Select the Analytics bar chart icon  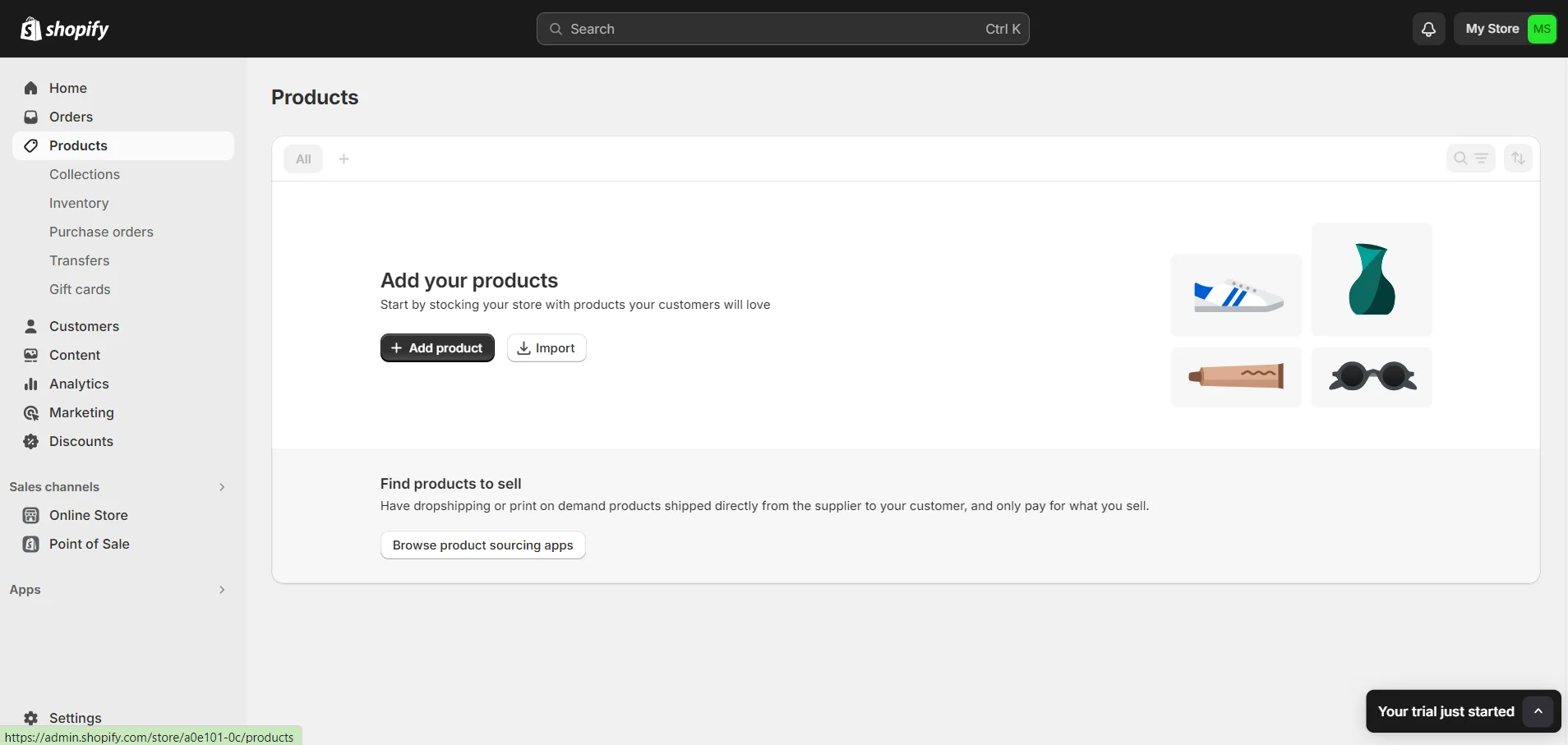pyautogui.click(x=30, y=384)
